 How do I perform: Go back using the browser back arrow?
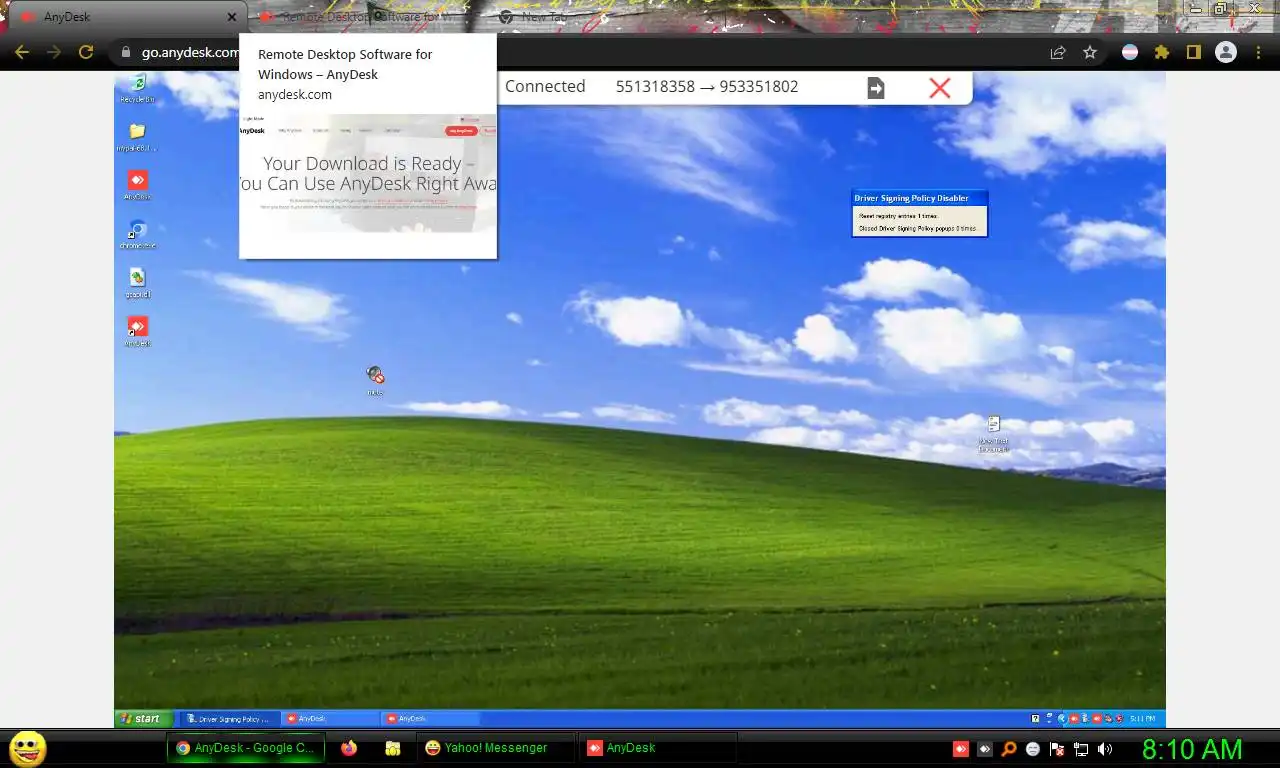pyautogui.click(x=22, y=52)
